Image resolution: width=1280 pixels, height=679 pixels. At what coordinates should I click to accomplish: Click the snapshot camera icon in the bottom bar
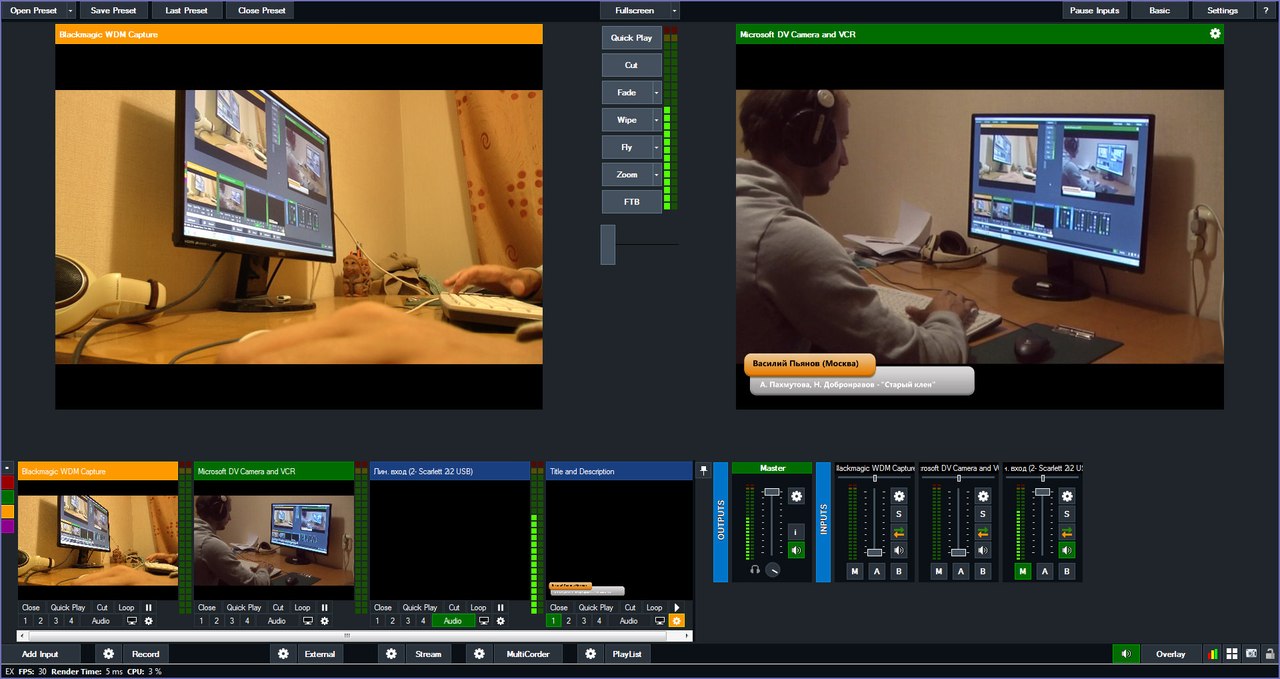1250,653
